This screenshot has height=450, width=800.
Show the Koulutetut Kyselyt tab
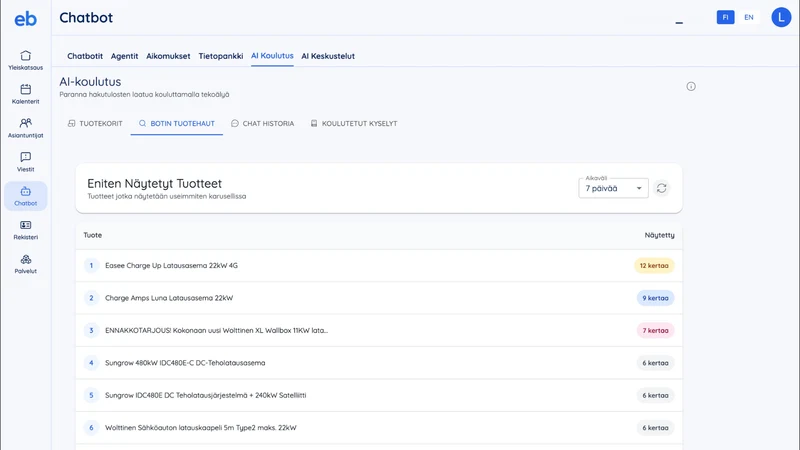click(x=354, y=123)
